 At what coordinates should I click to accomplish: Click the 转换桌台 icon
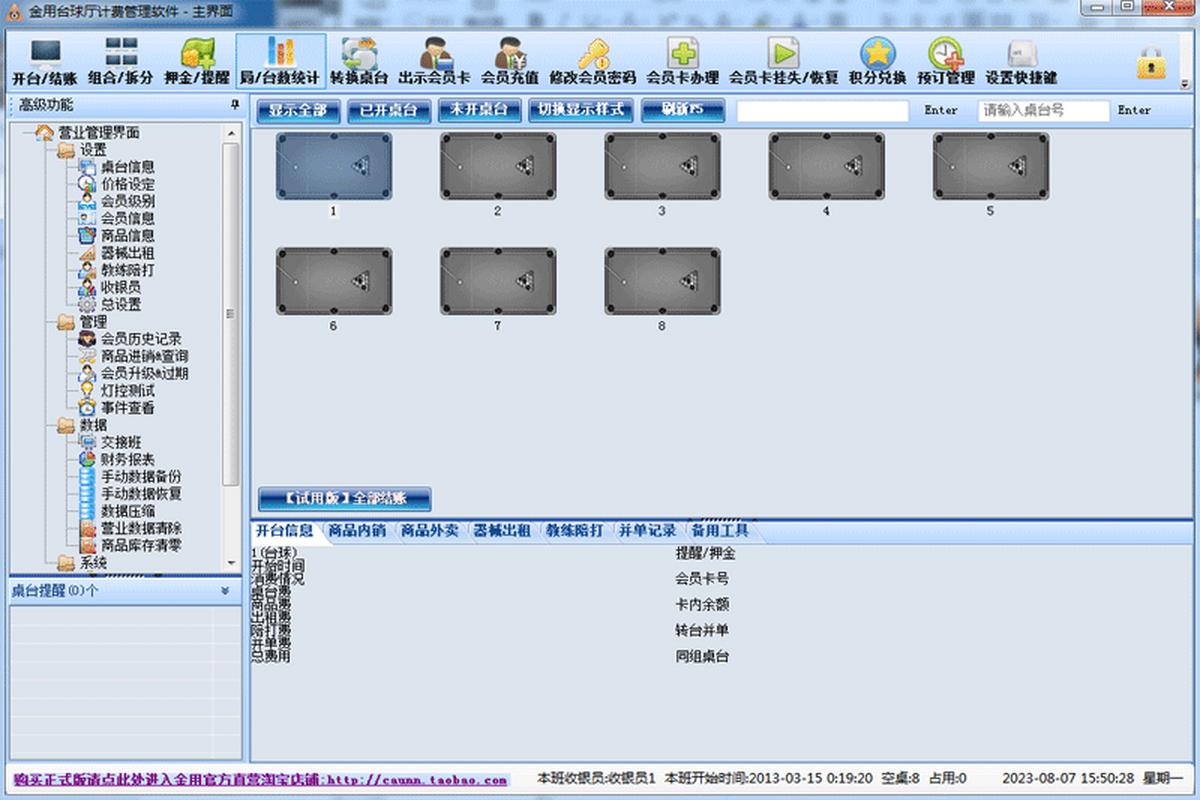pos(359,61)
